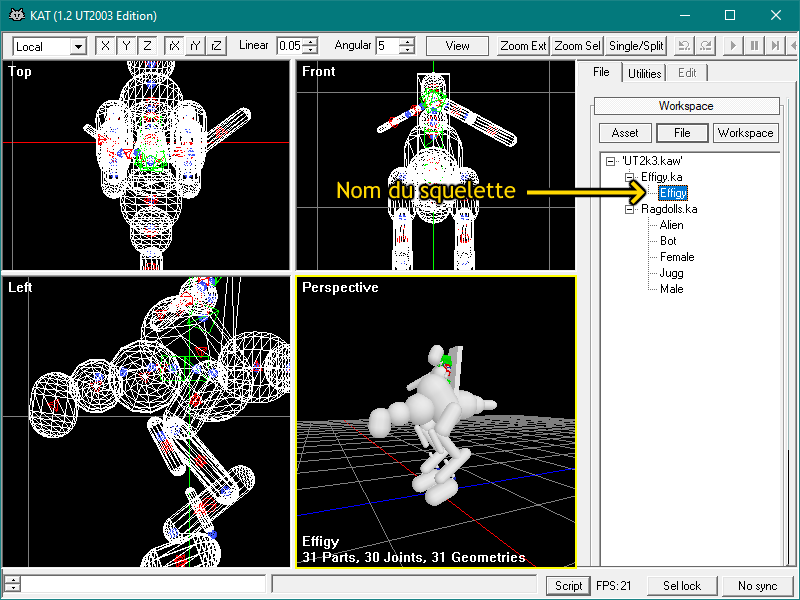Image resolution: width=800 pixels, height=600 pixels.
Task: Increase the Linear step spinner value
Action: 310,41
